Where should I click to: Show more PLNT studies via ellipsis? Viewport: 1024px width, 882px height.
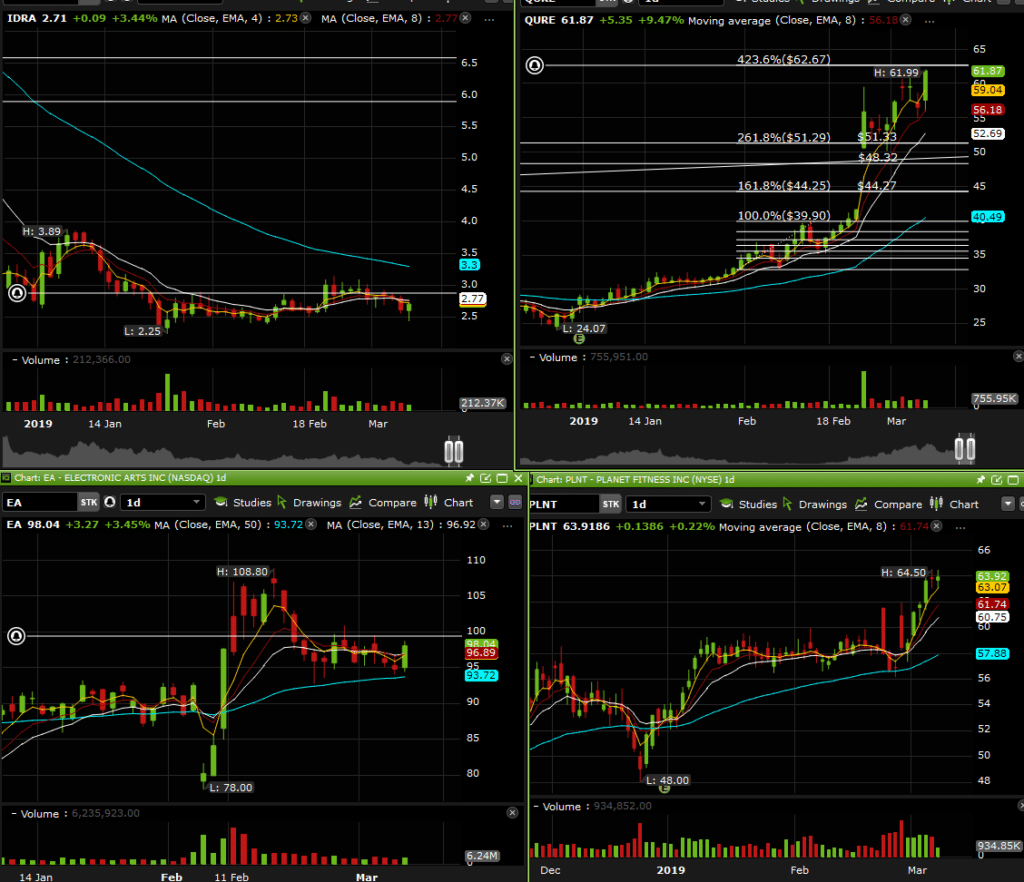coord(960,528)
